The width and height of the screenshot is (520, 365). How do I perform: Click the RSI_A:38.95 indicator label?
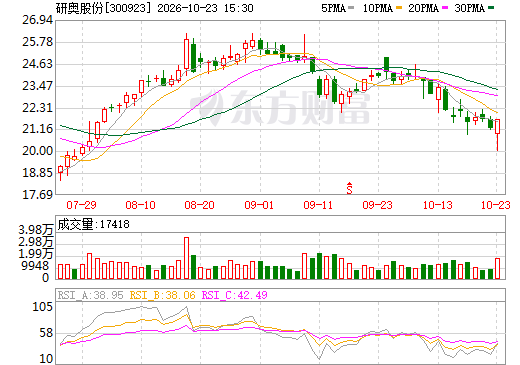click(90, 295)
